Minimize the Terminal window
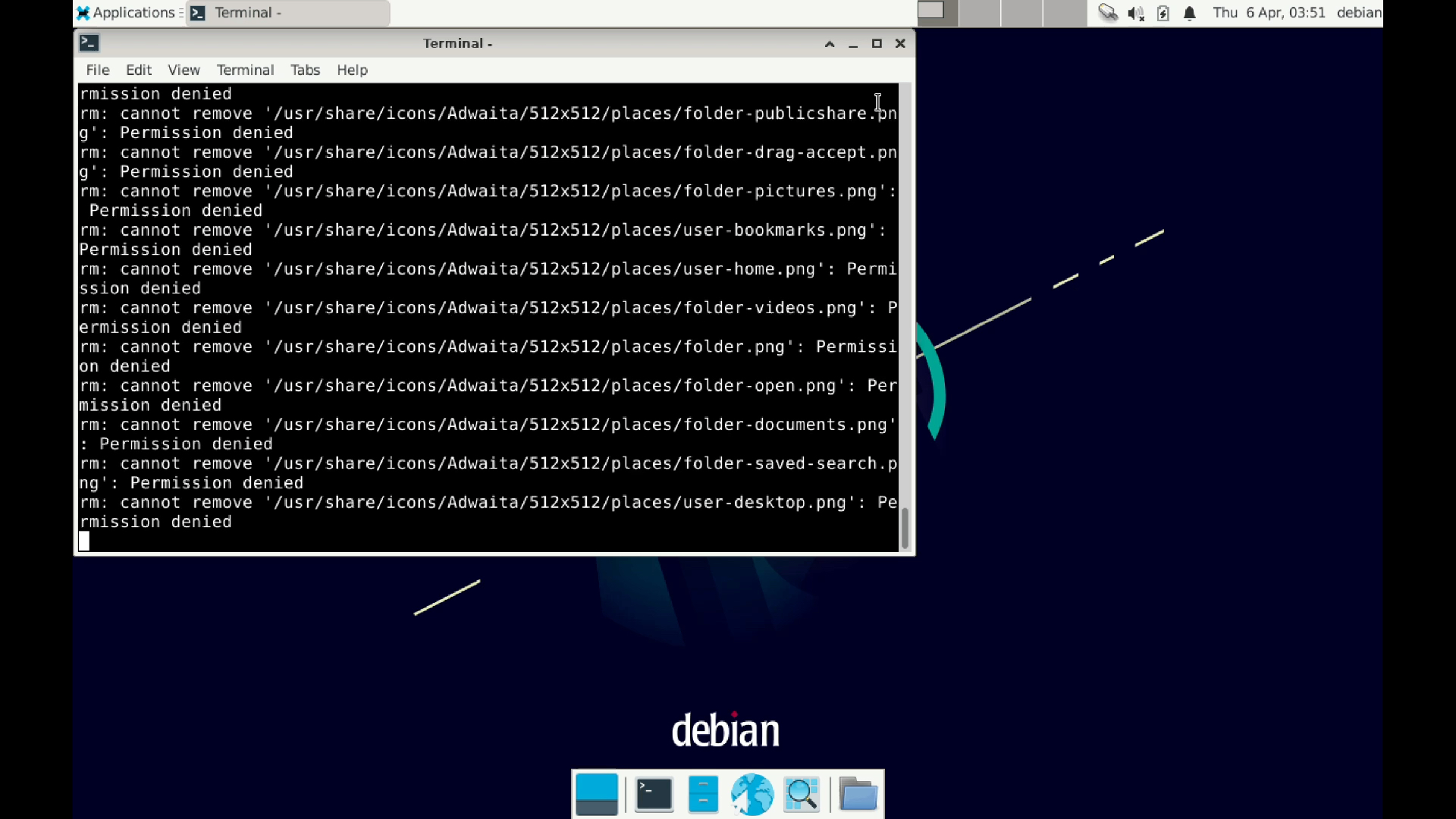The image size is (1456, 819). pos(853,44)
